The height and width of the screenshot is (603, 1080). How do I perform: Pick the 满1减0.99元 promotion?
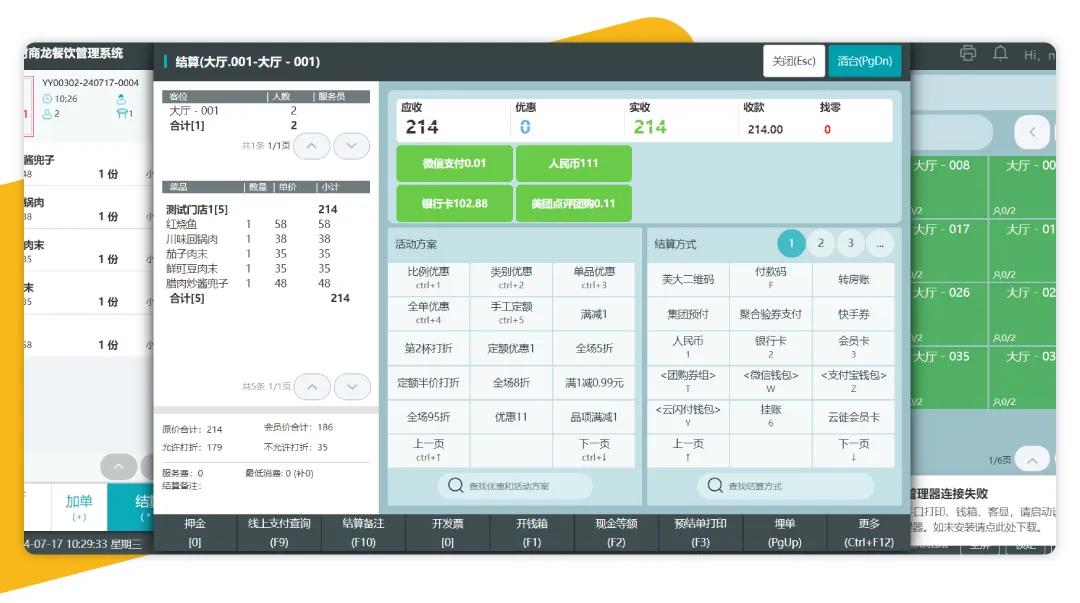594,382
